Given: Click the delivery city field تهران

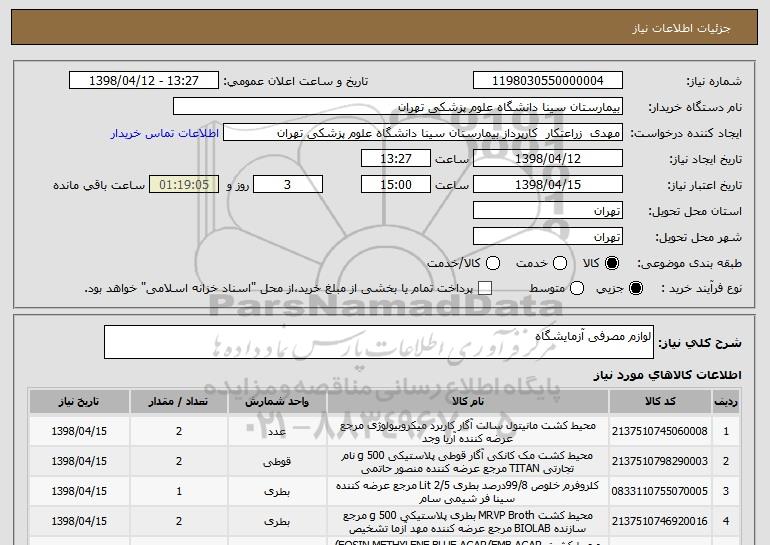Looking at the screenshot, I should click(x=548, y=237).
